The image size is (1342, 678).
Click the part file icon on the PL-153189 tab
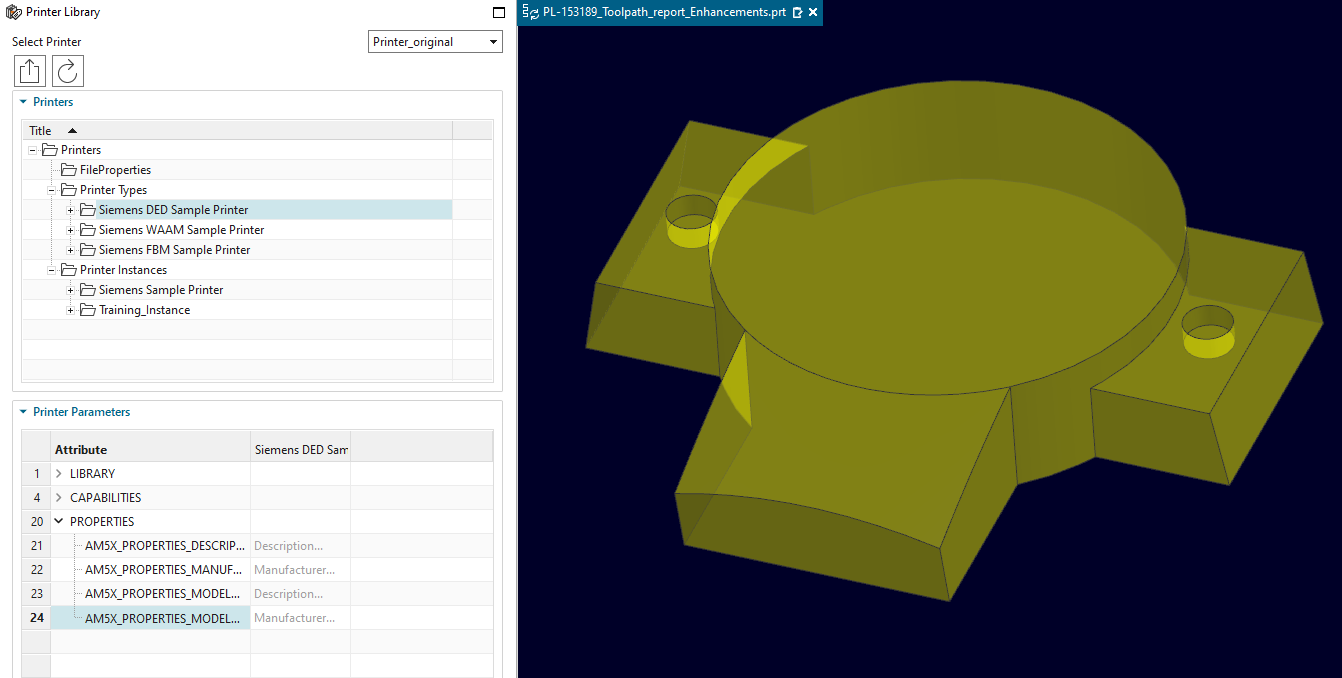[x=527, y=12]
